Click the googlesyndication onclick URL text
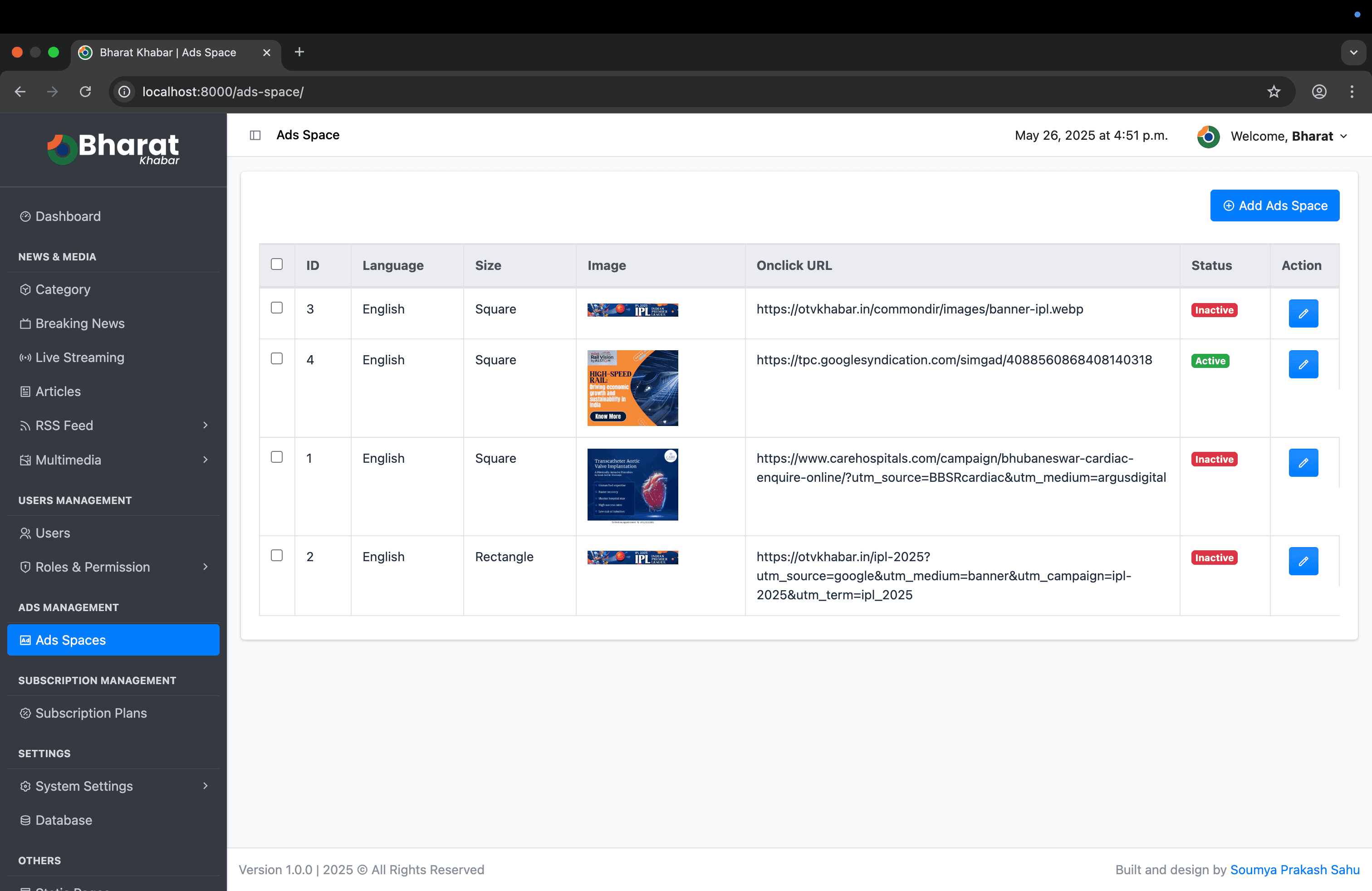 [954, 360]
